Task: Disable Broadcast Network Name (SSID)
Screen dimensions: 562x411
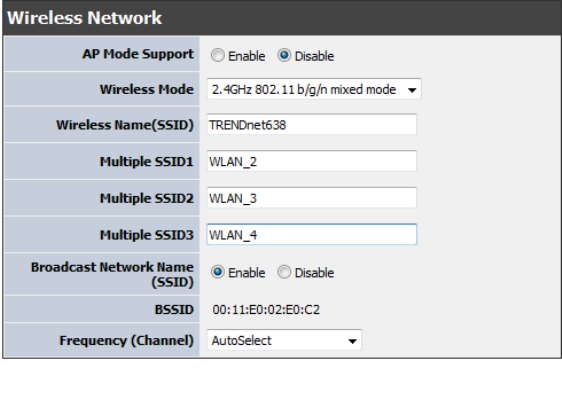Action: coord(284,272)
